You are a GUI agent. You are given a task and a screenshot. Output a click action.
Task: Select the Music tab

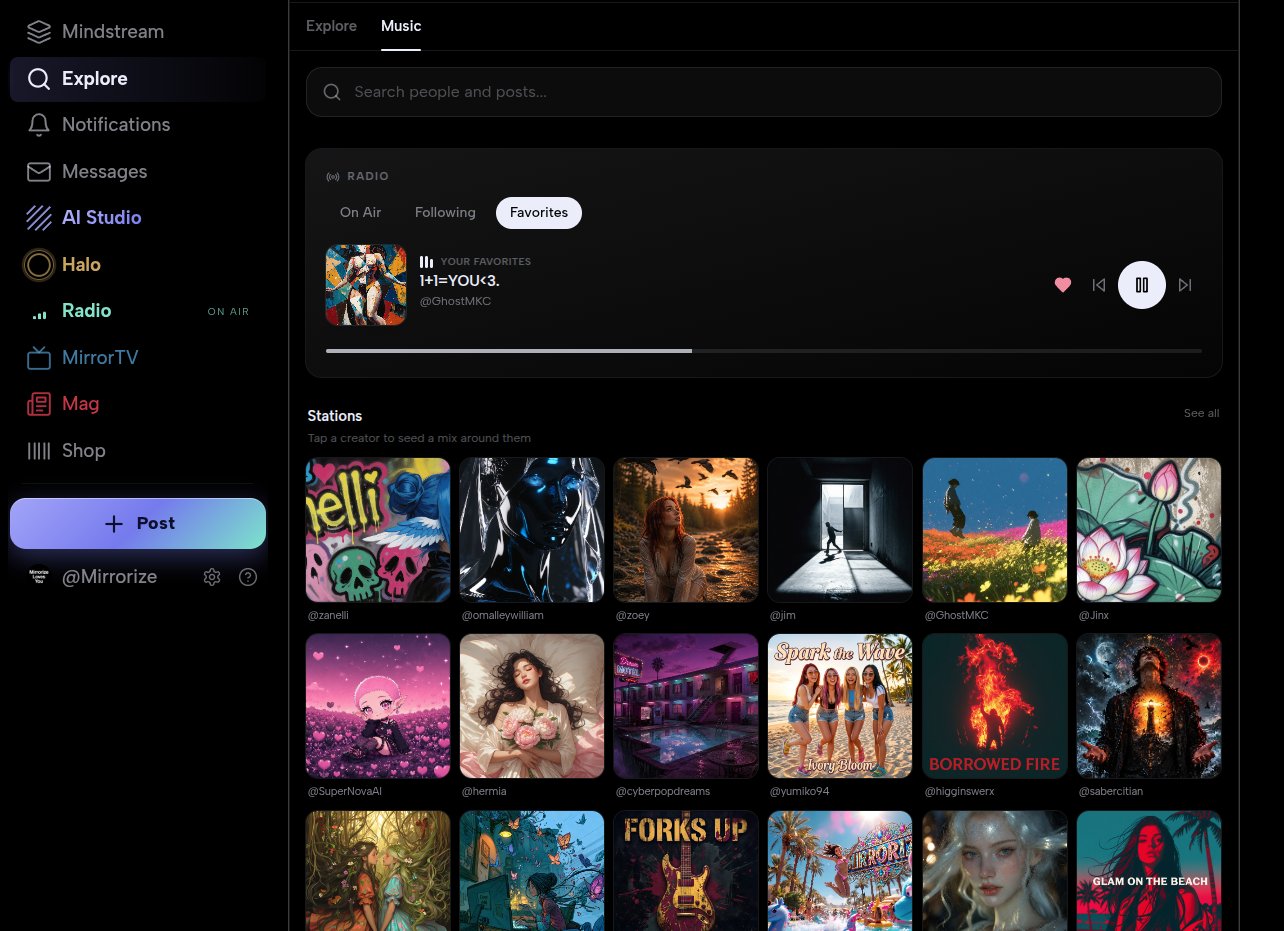click(401, 26)
